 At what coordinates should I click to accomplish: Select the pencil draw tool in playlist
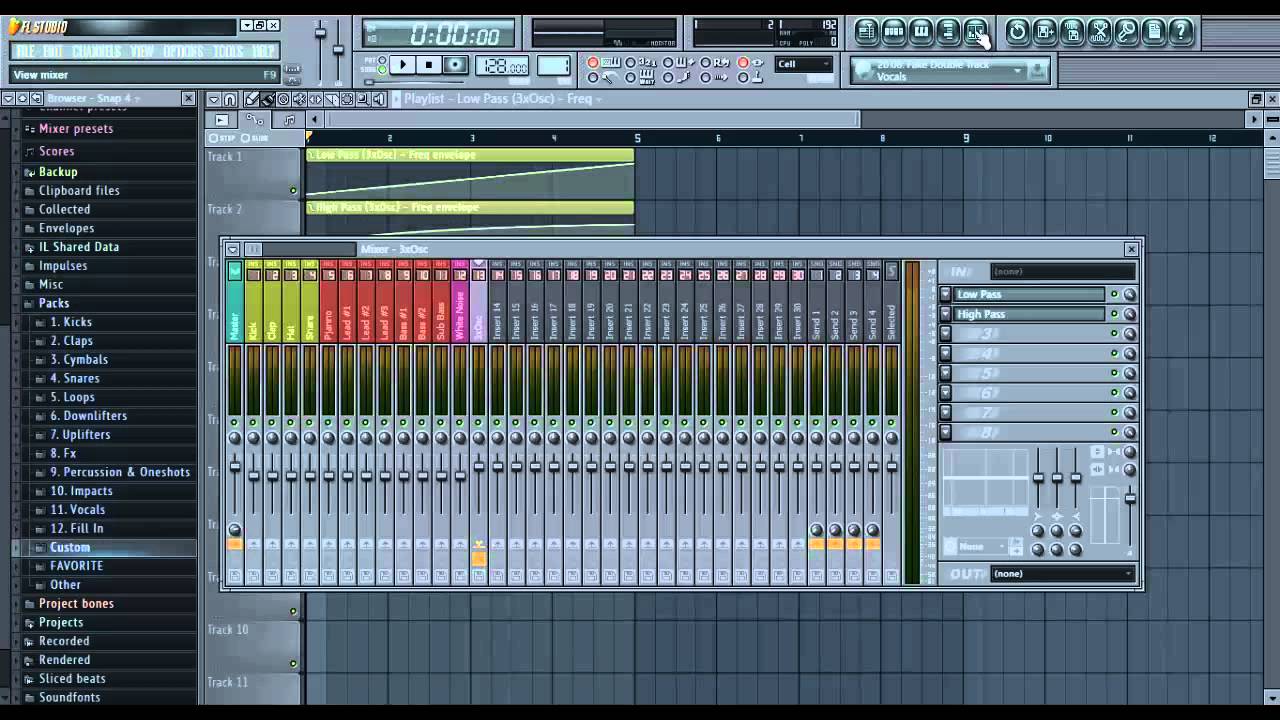pos(252,99)
